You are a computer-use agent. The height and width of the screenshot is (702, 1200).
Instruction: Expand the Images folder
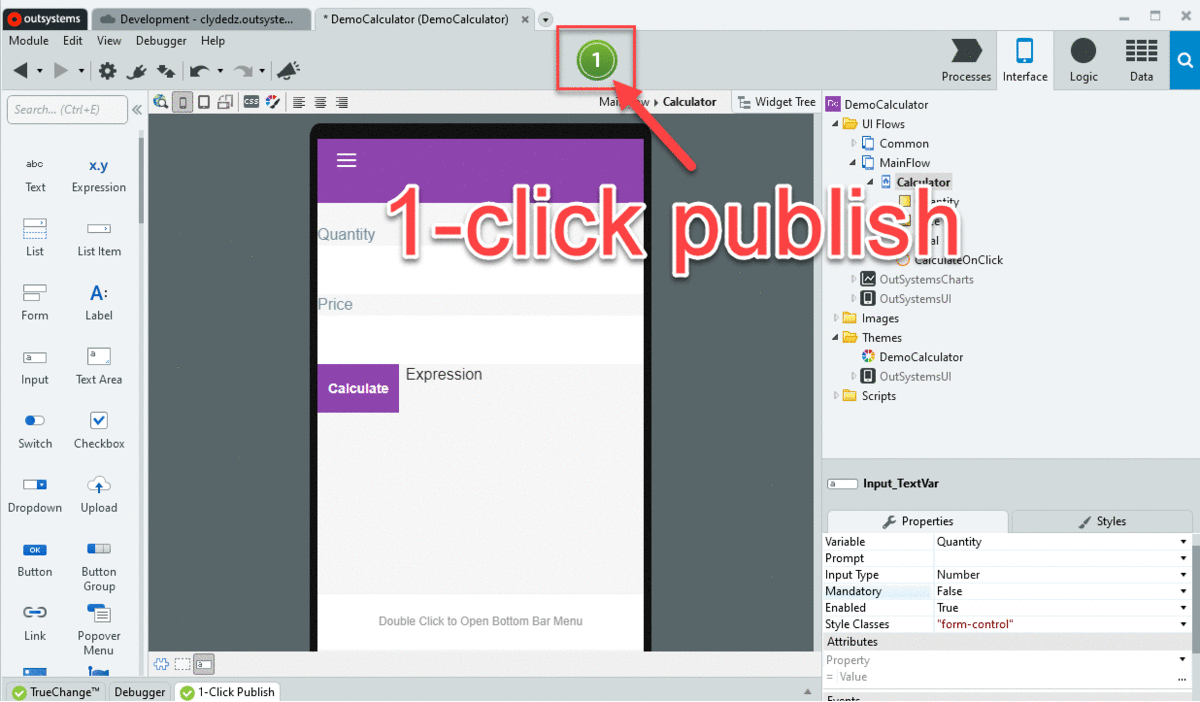click(x=837, y=318)
